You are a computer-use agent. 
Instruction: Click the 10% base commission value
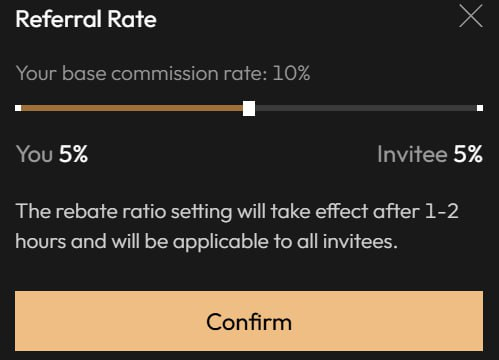tap(291, 73)
